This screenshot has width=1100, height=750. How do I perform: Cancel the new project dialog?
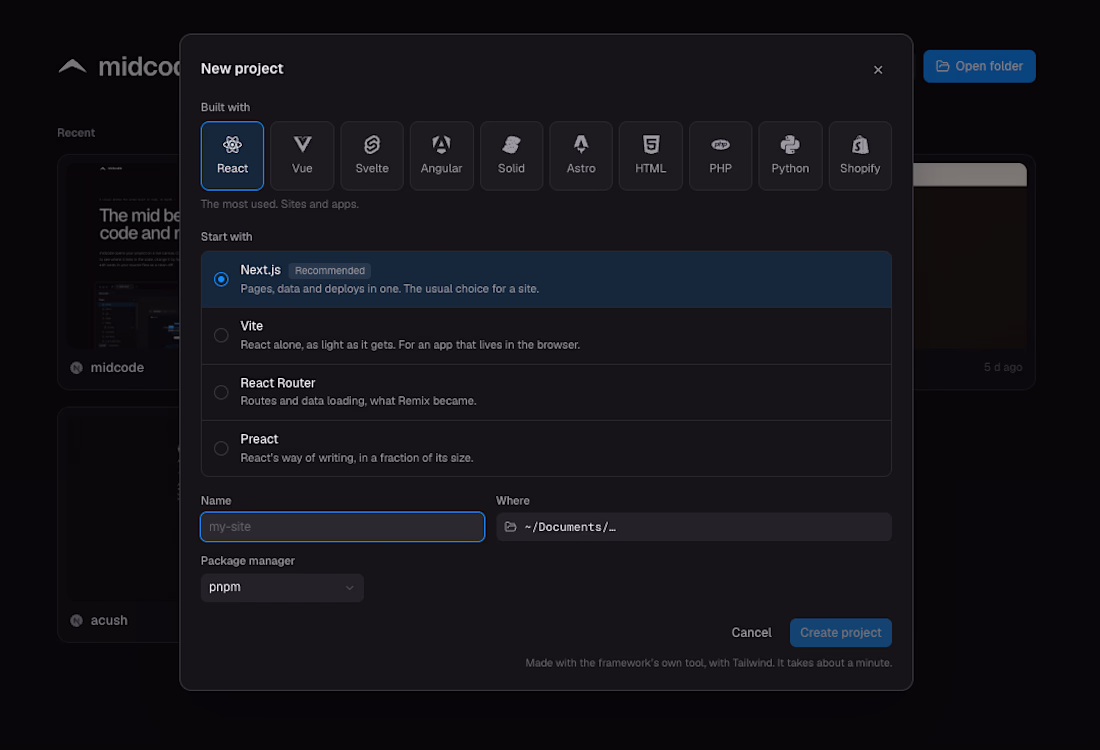(751, 633)
